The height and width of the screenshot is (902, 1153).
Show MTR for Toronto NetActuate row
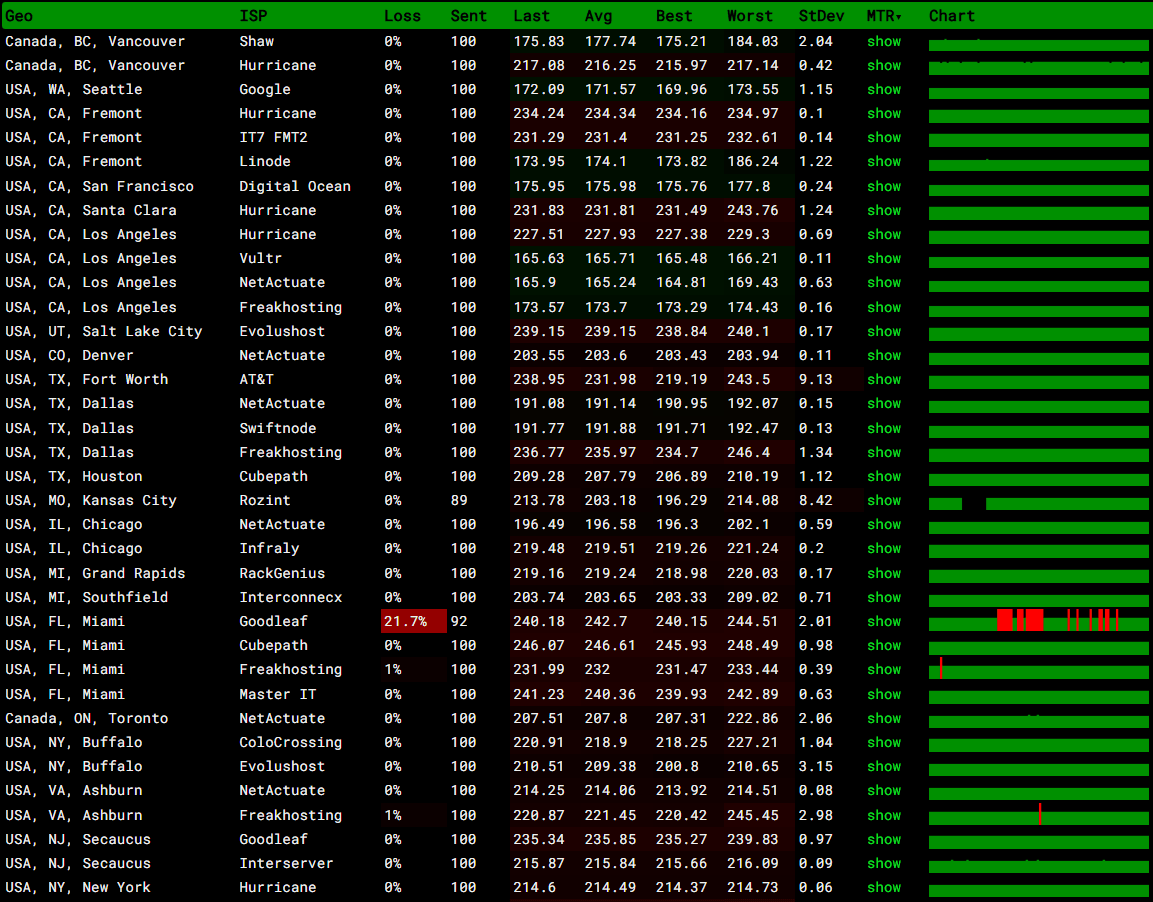[884, 719]
